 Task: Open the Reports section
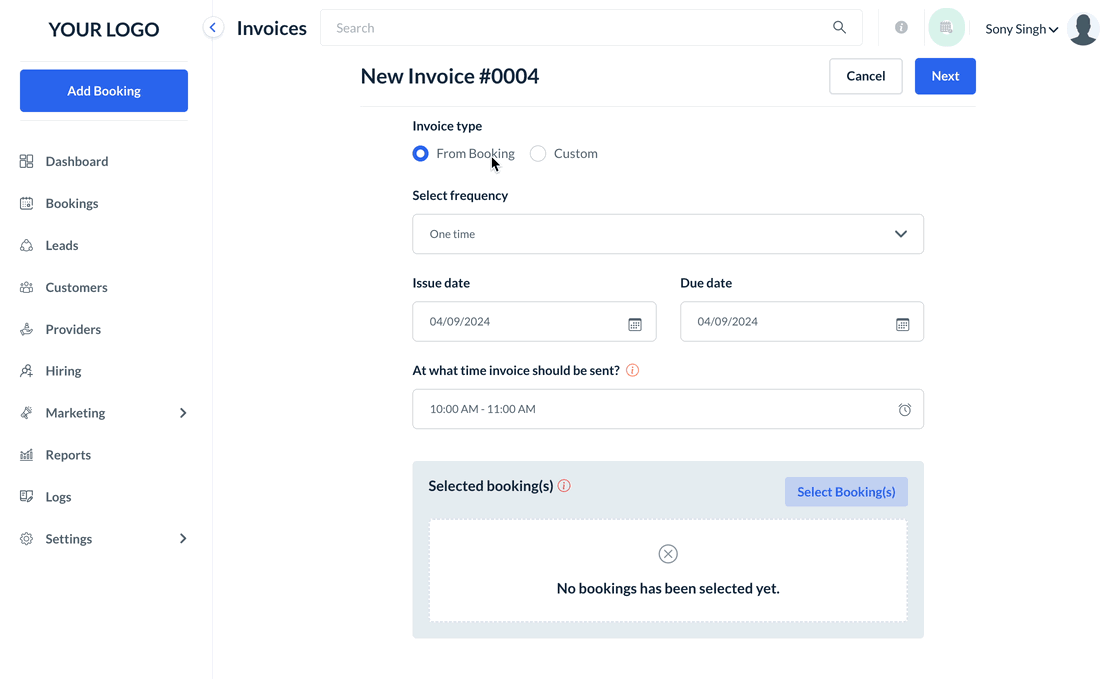click(x=68, y=455)
